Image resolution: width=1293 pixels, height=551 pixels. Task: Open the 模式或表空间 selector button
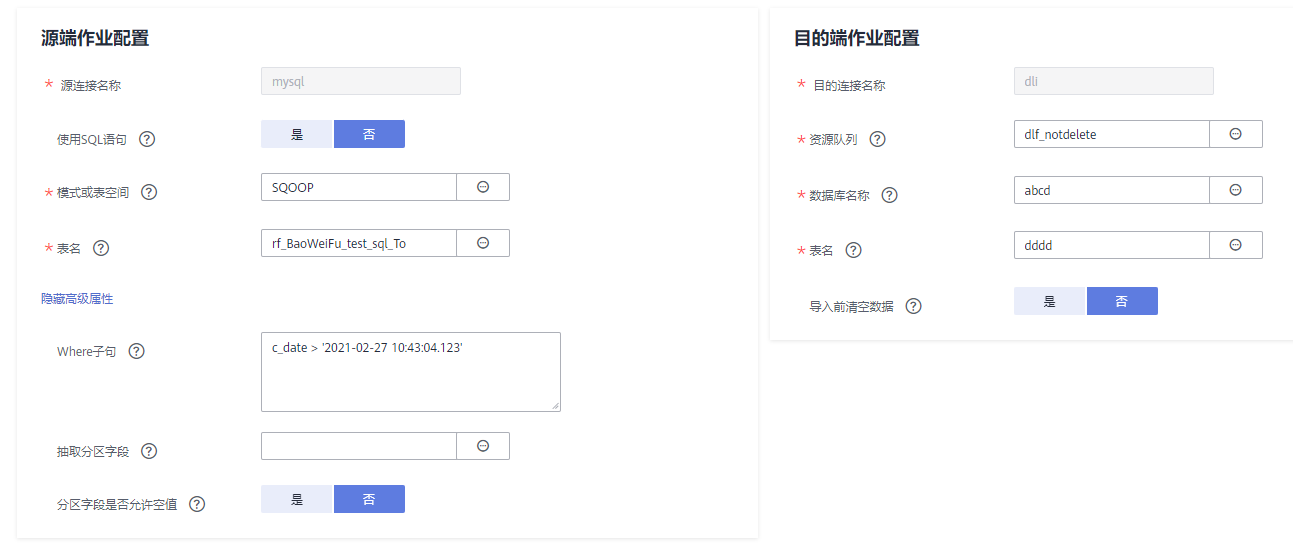click(x=483, y=187)
